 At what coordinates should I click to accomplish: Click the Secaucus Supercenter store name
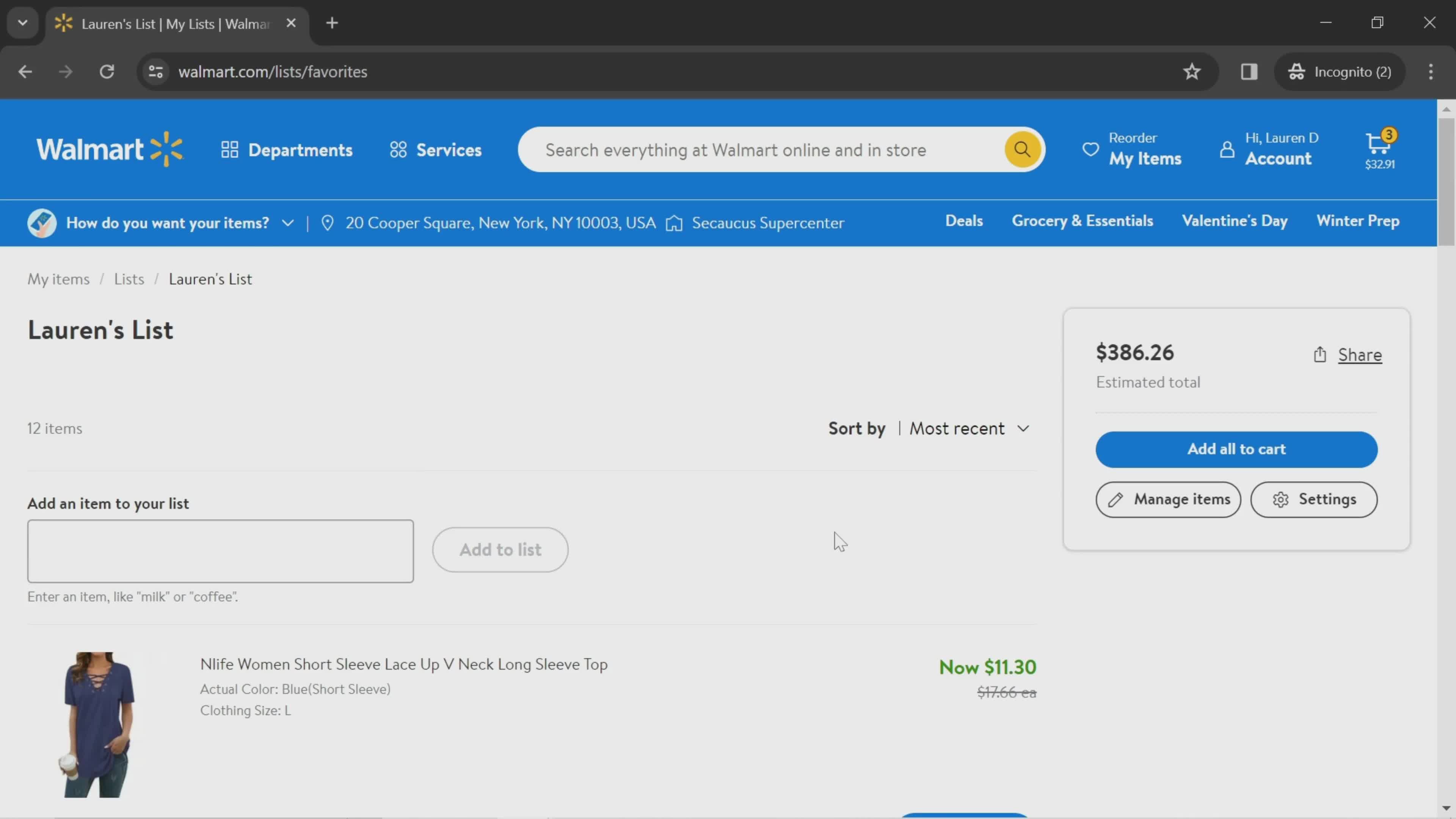(x=767, y=223)
